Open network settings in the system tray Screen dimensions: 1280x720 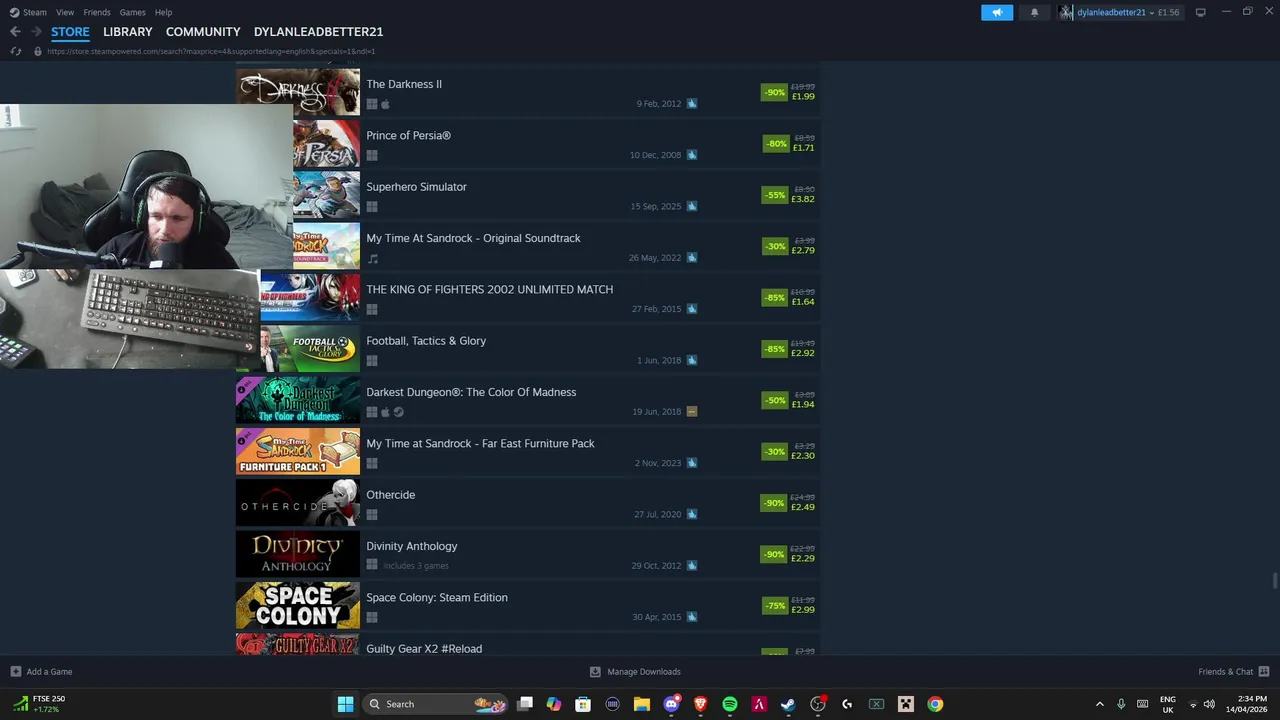pos(1192,704)
